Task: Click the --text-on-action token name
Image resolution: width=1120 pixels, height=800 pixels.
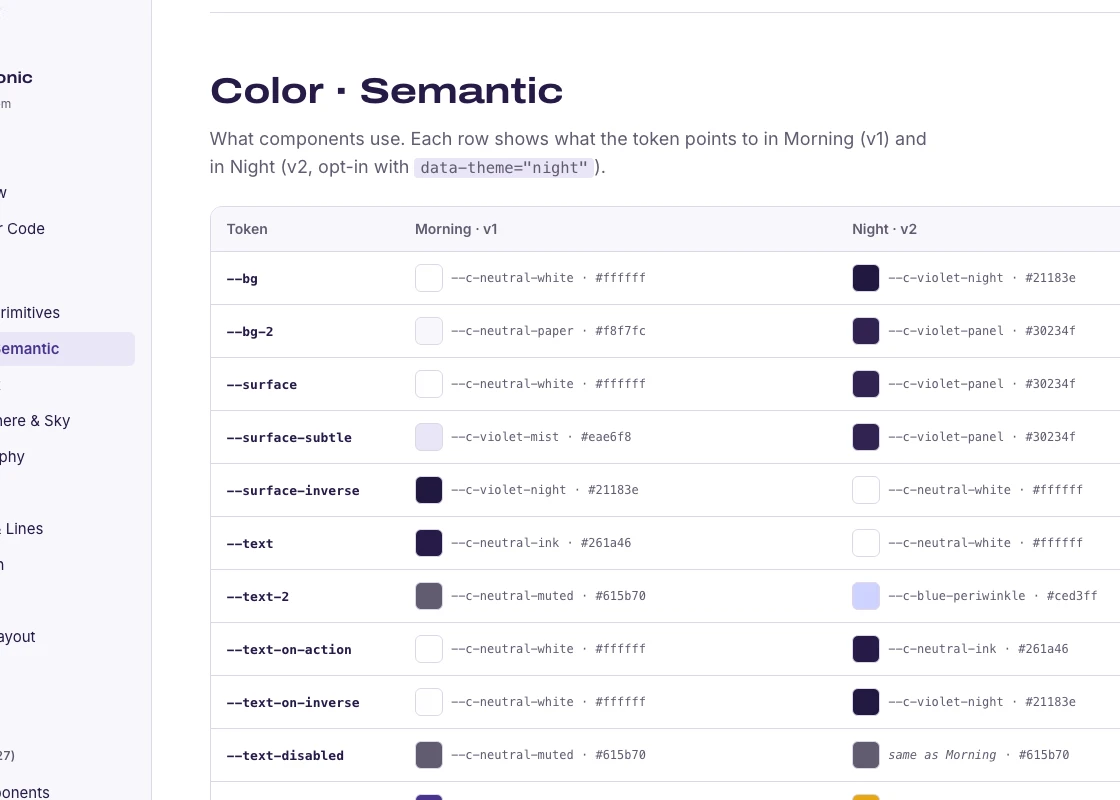Action: [x=289, y=649]
